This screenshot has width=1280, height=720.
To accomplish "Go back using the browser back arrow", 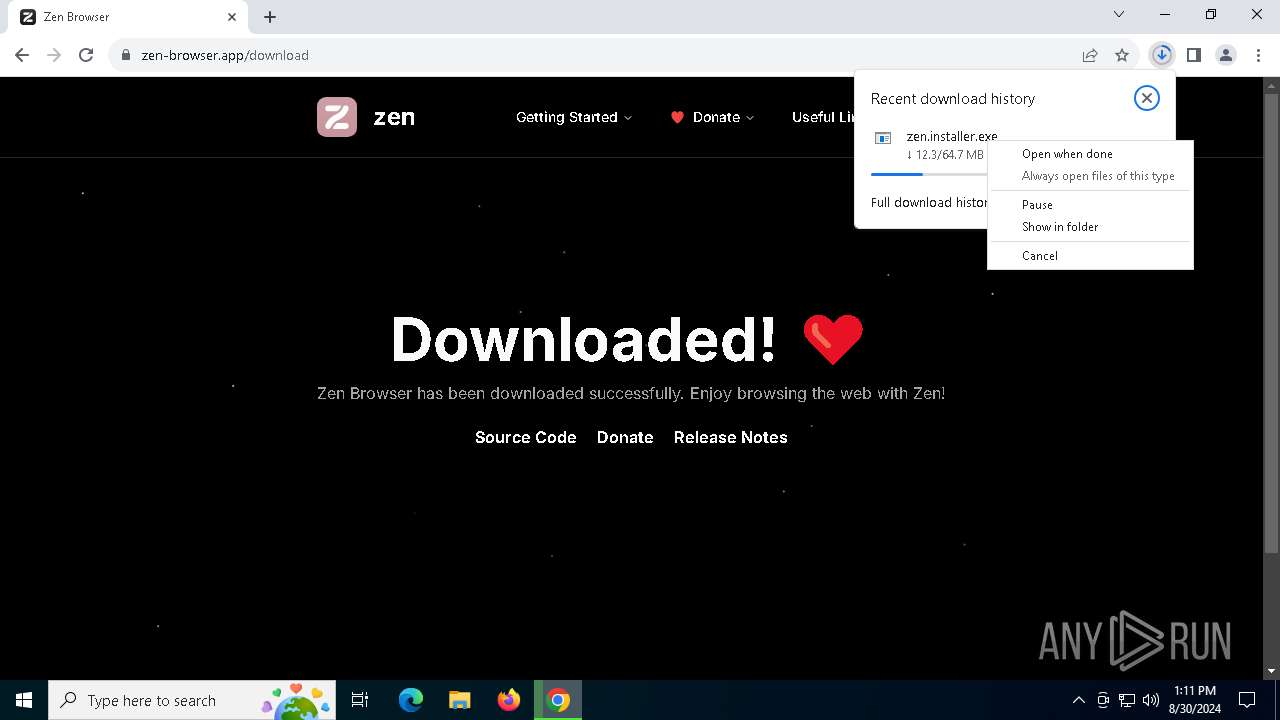I will pyautogui.click(x=22, y=55).
